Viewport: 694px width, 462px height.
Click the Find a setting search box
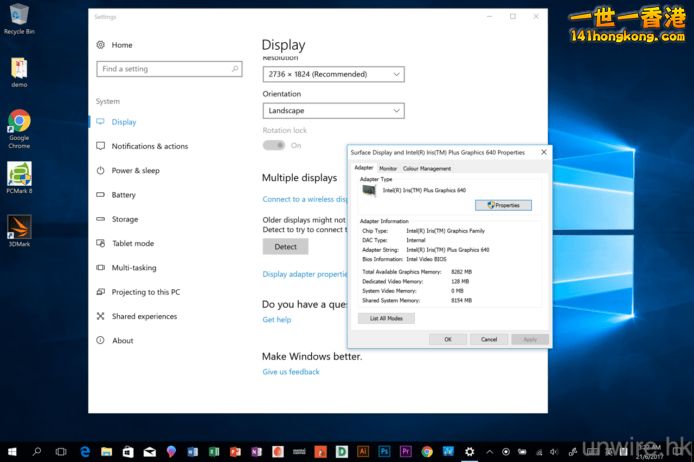(x=169, y=69)
